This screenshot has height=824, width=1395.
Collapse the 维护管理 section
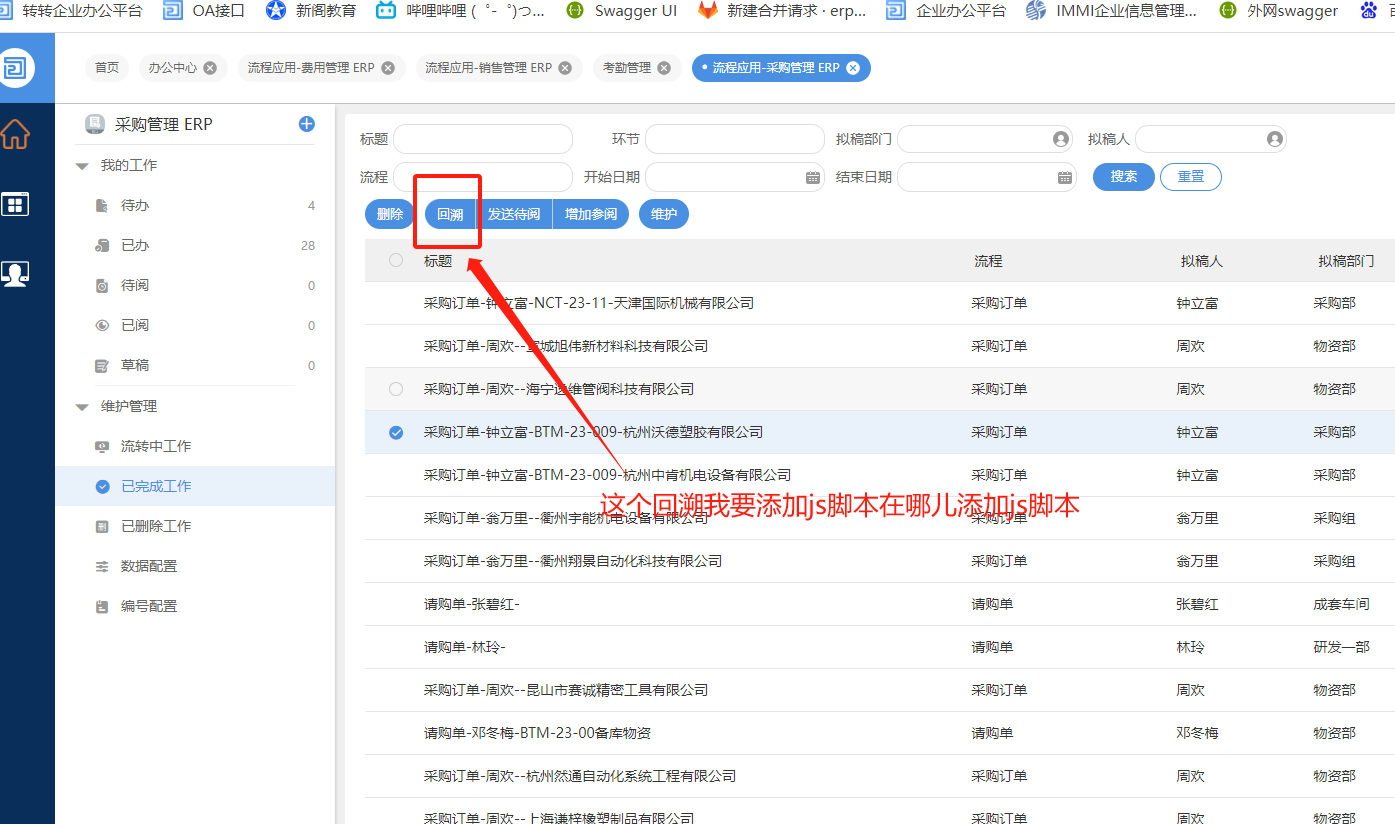point(82,406)
